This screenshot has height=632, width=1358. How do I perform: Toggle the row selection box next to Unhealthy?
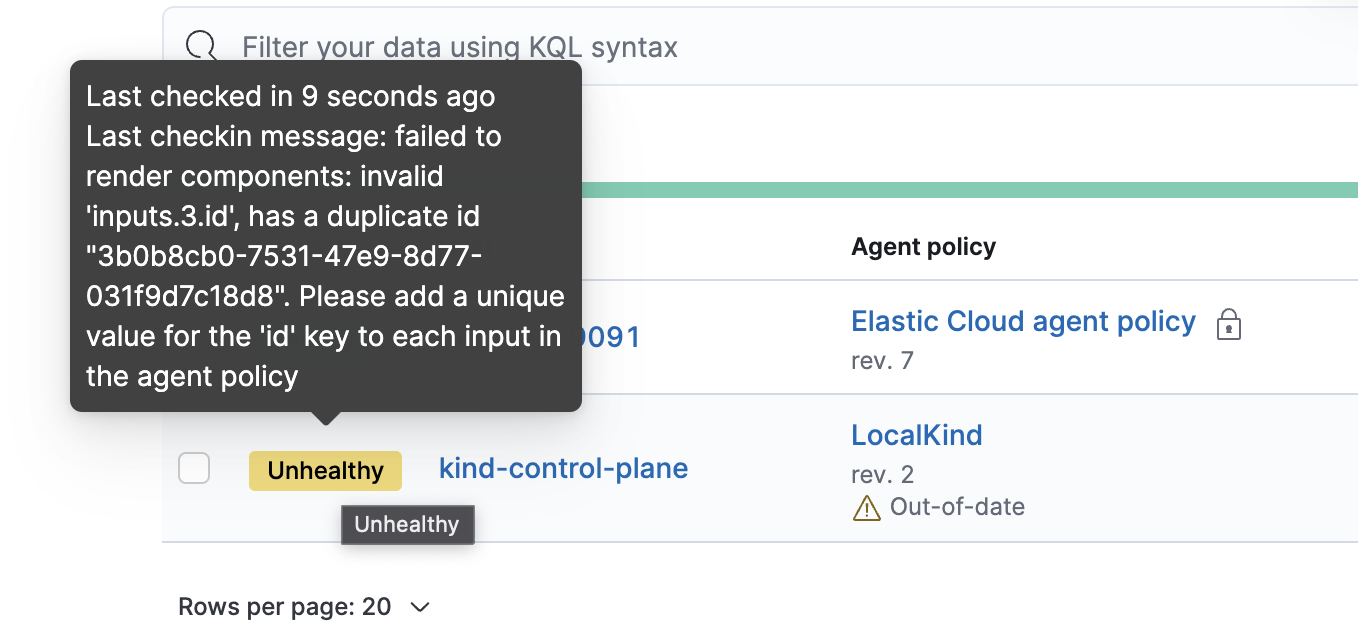pos(194,468)
